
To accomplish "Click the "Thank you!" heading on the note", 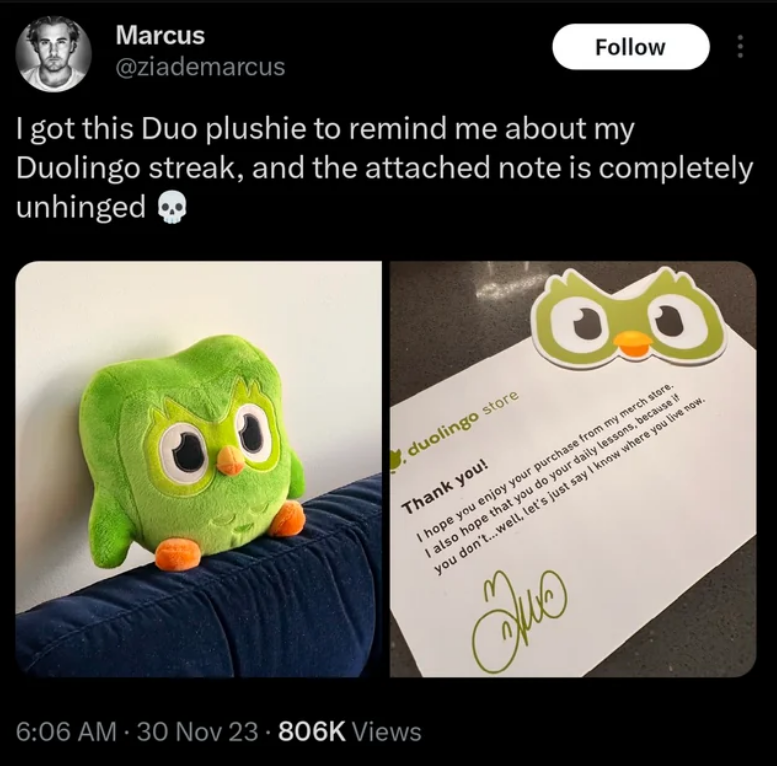I will coord(446,487).
